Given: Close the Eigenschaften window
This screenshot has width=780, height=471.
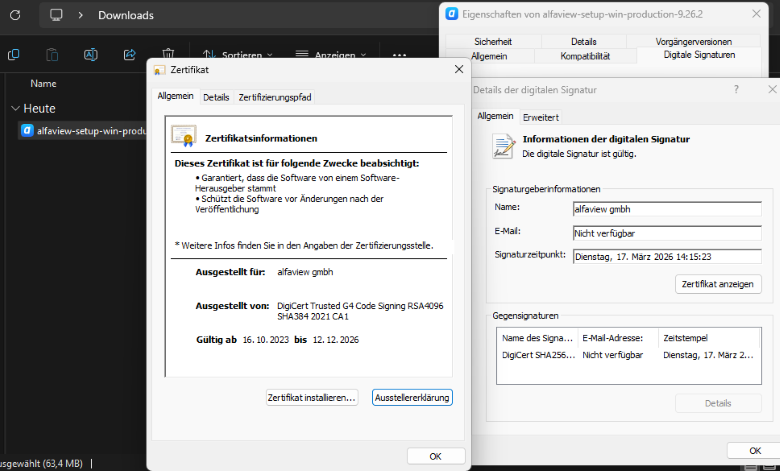Looking at the screenshot, I should 756,14.
